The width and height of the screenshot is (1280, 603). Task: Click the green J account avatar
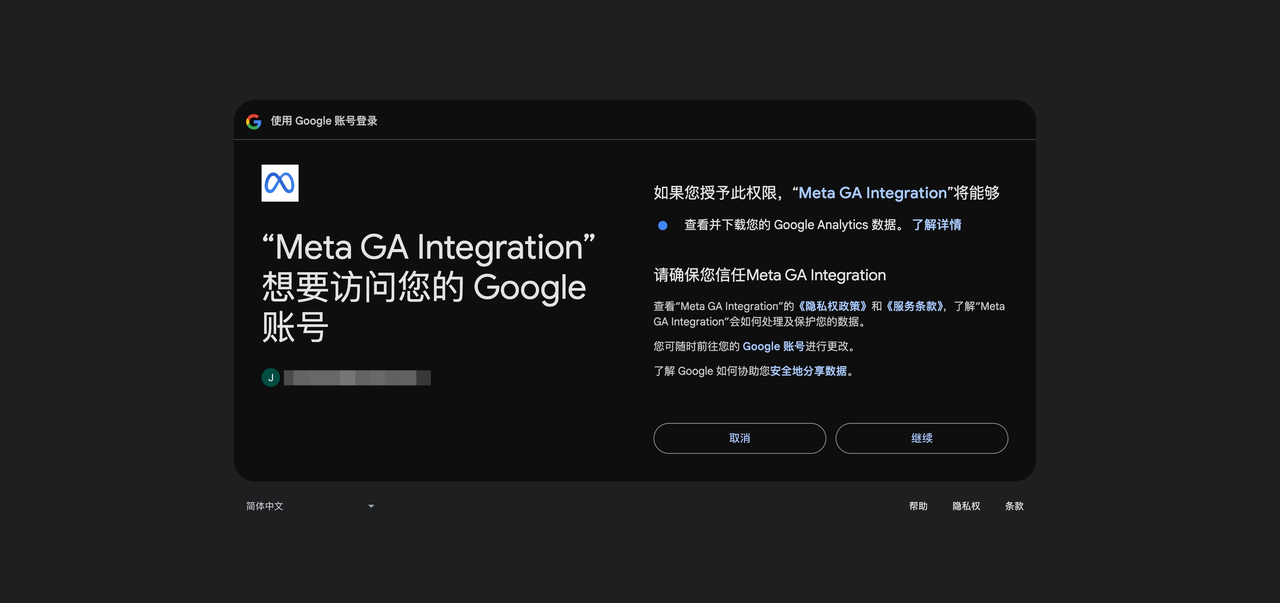point(270,377)
